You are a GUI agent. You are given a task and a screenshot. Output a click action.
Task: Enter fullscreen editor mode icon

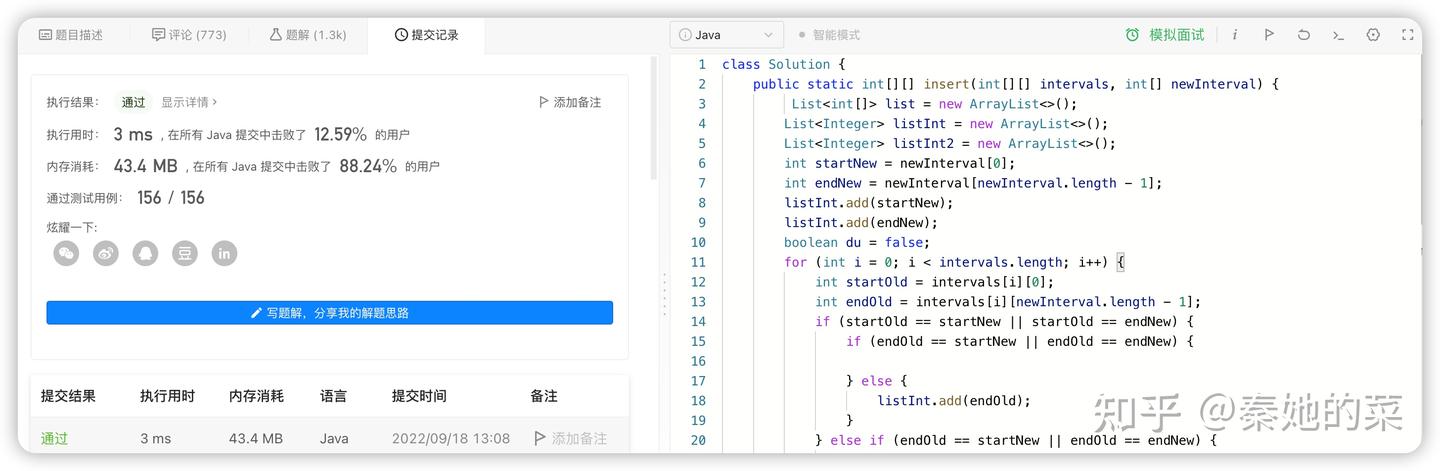pos(1408,34)
